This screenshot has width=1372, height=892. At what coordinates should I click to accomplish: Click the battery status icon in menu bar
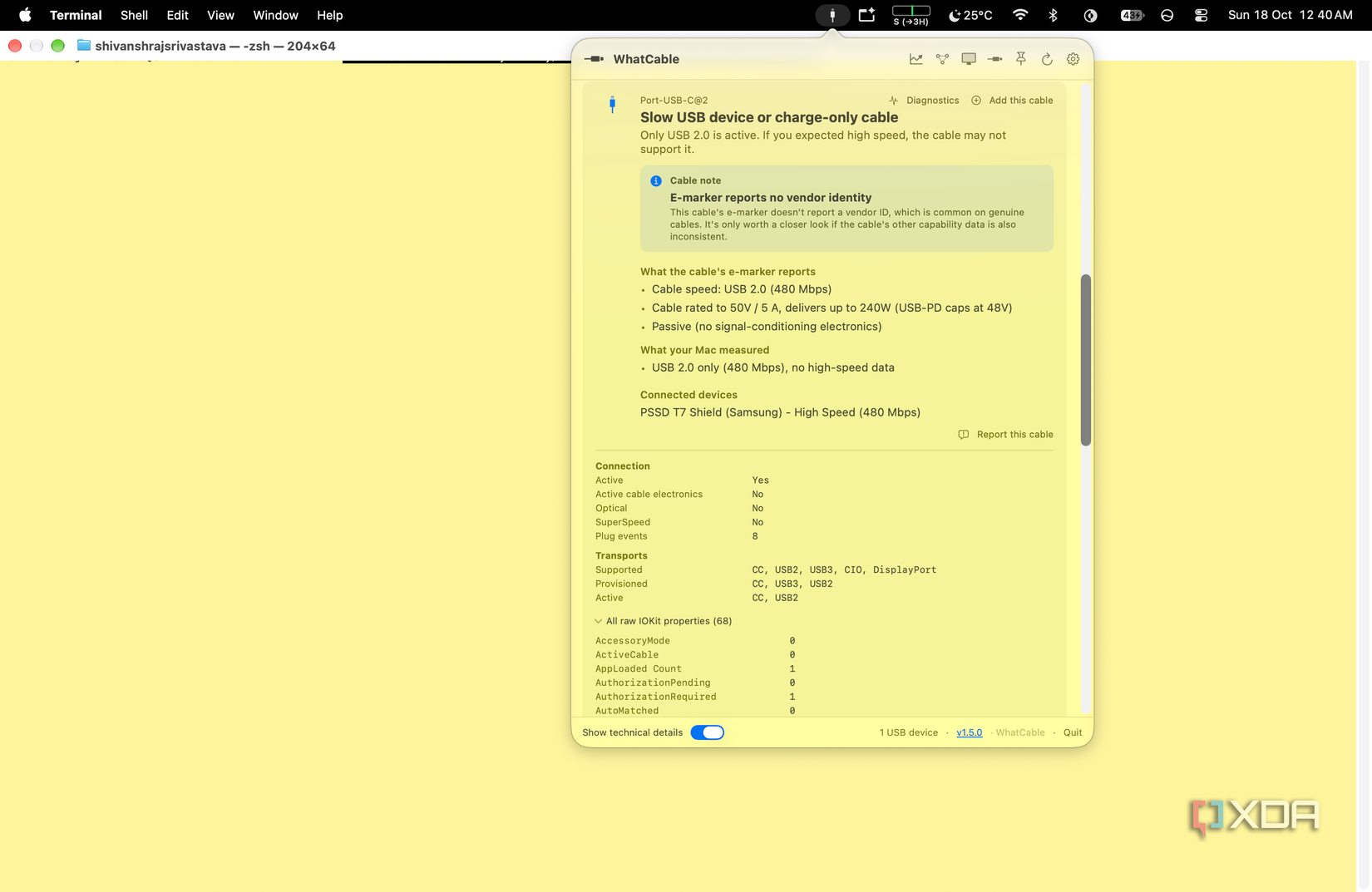click(1132, 15)
